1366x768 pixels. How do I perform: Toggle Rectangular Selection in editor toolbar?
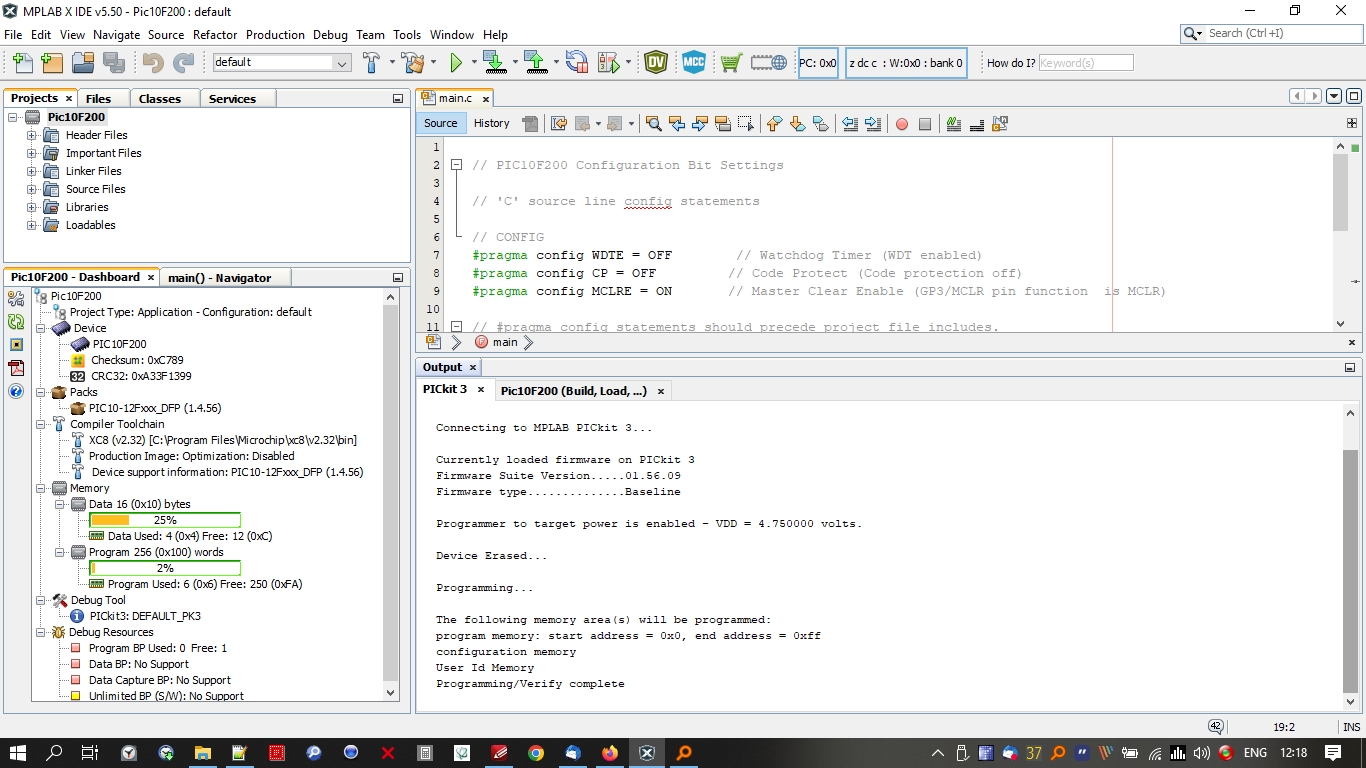pyautogui.click(x=746, y=123)
